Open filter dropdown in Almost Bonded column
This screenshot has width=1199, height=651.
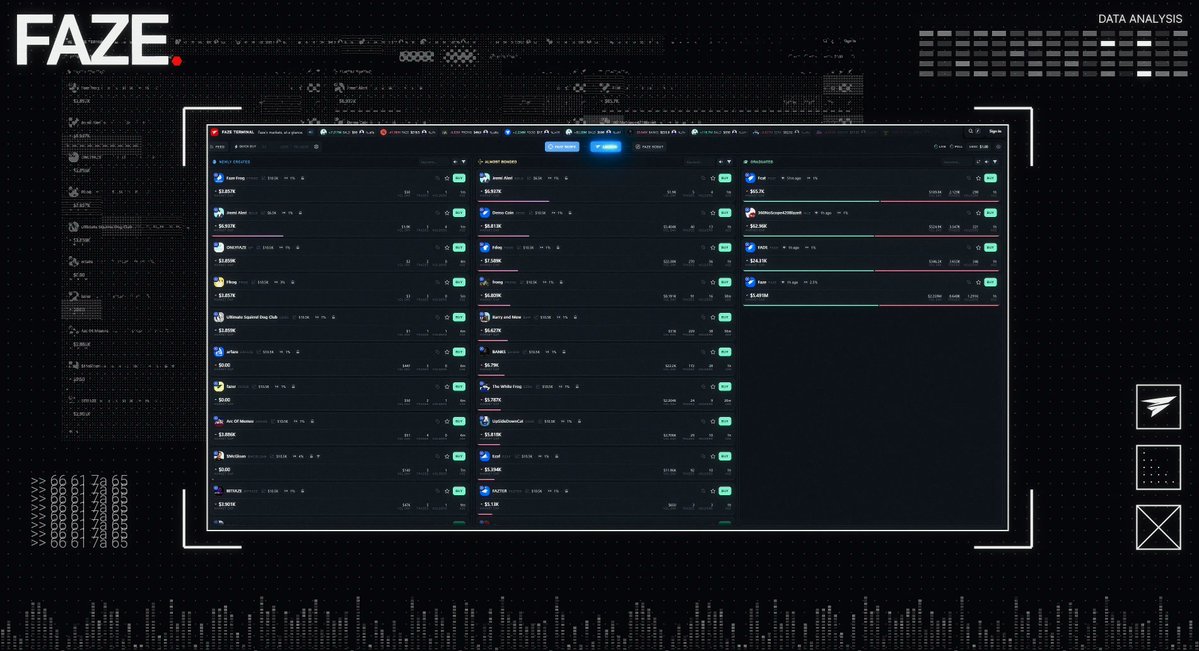pos(729,162)
